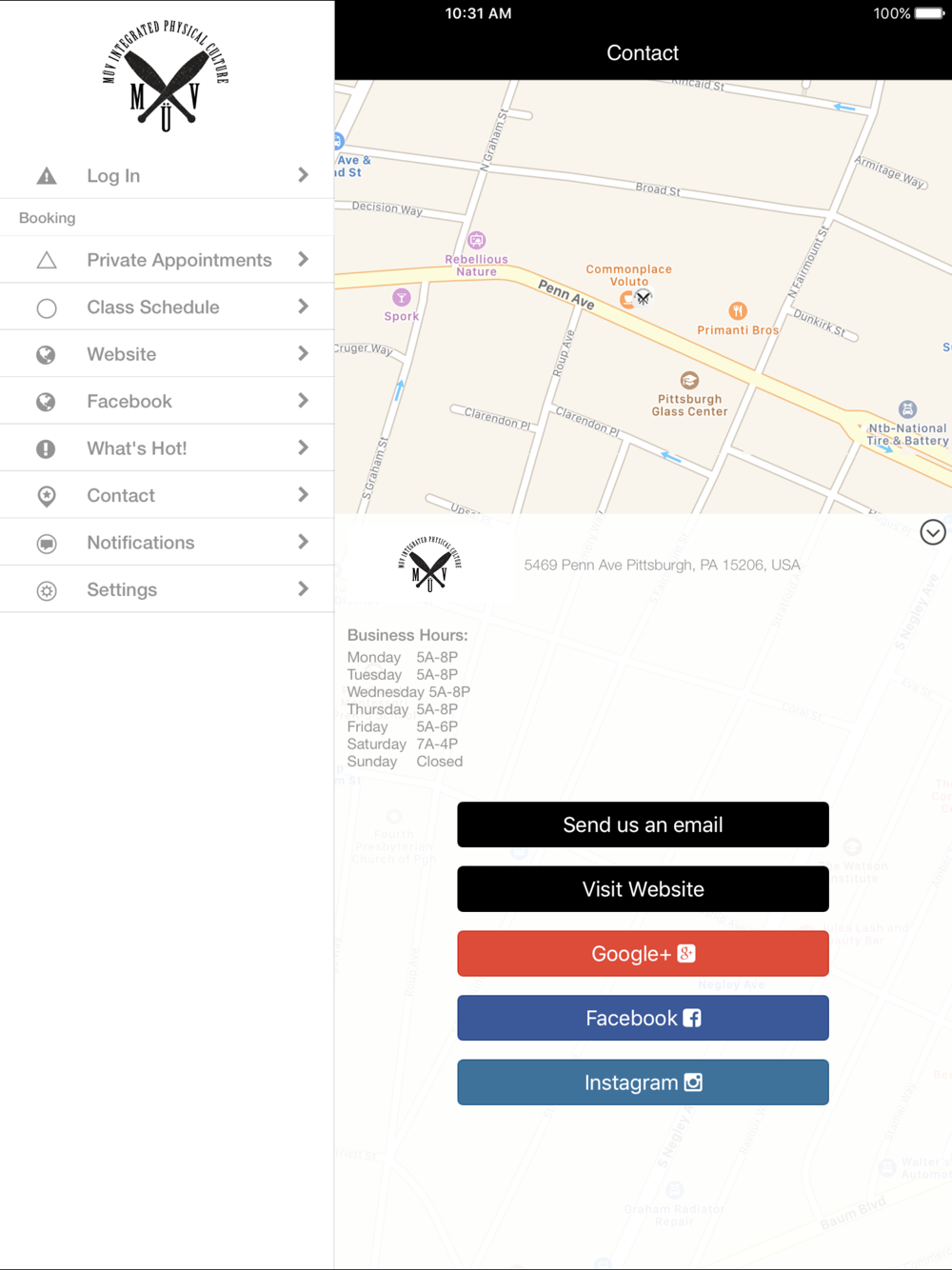Tap the MÜV logo at sidebar top
This screenshot has height=1270, width=952.
pos(166,76)
